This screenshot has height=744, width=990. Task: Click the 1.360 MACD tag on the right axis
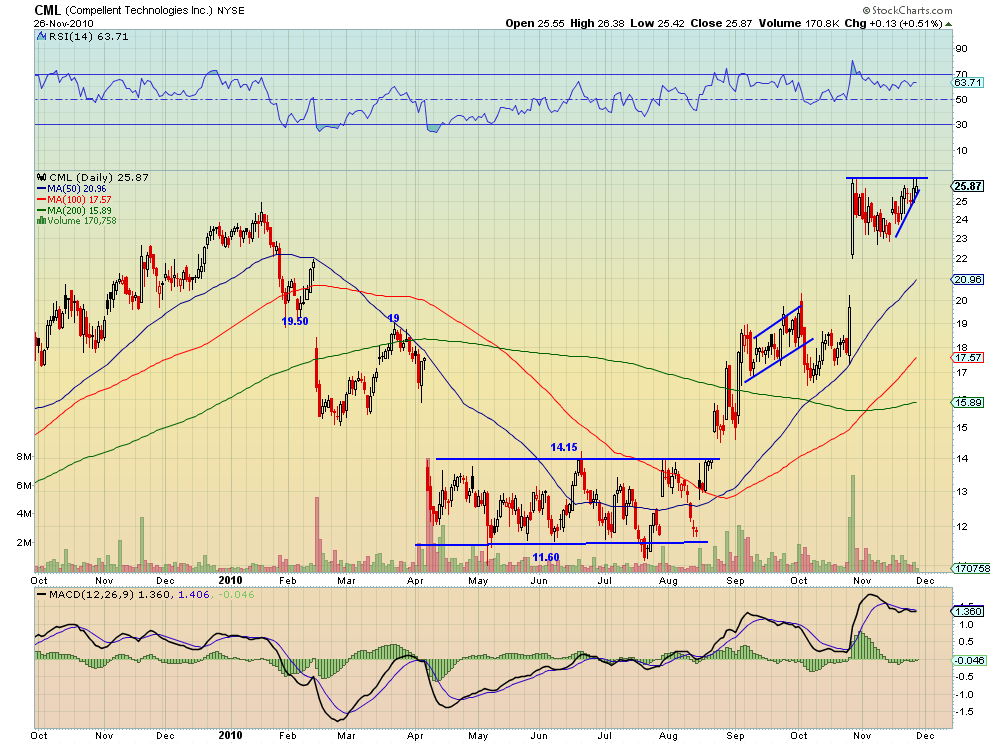968,611
